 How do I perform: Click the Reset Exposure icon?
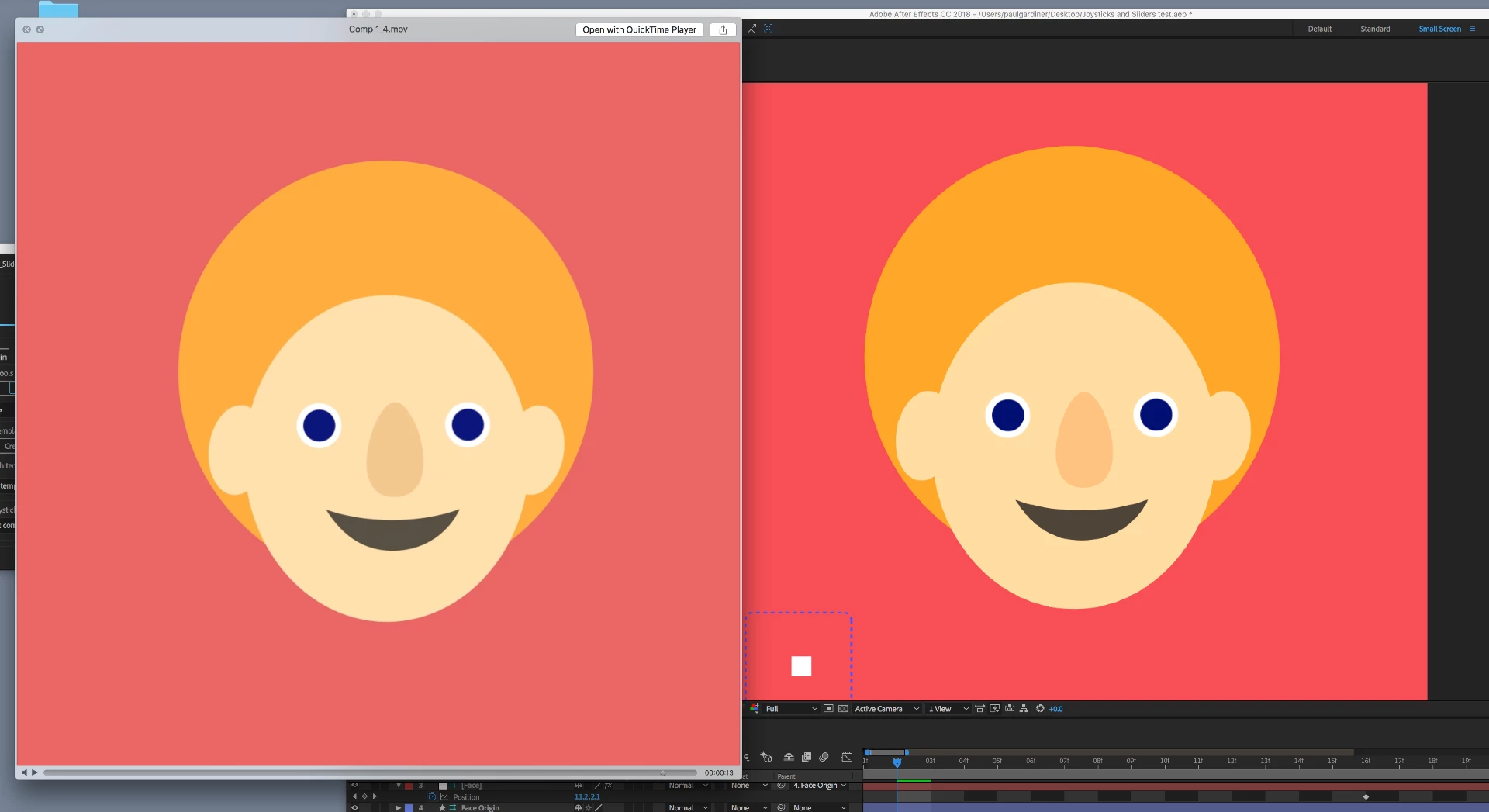[1040, 708]
